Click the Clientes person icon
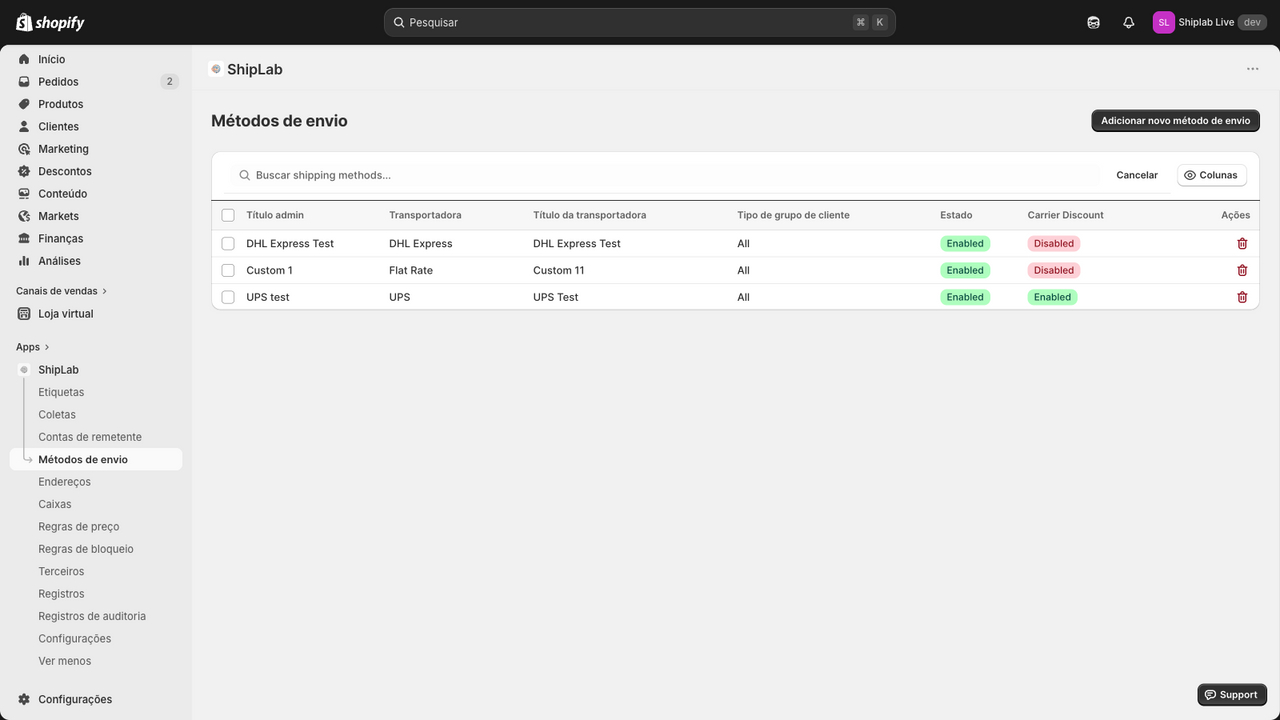1280x720 pixels. click(24, 127)
